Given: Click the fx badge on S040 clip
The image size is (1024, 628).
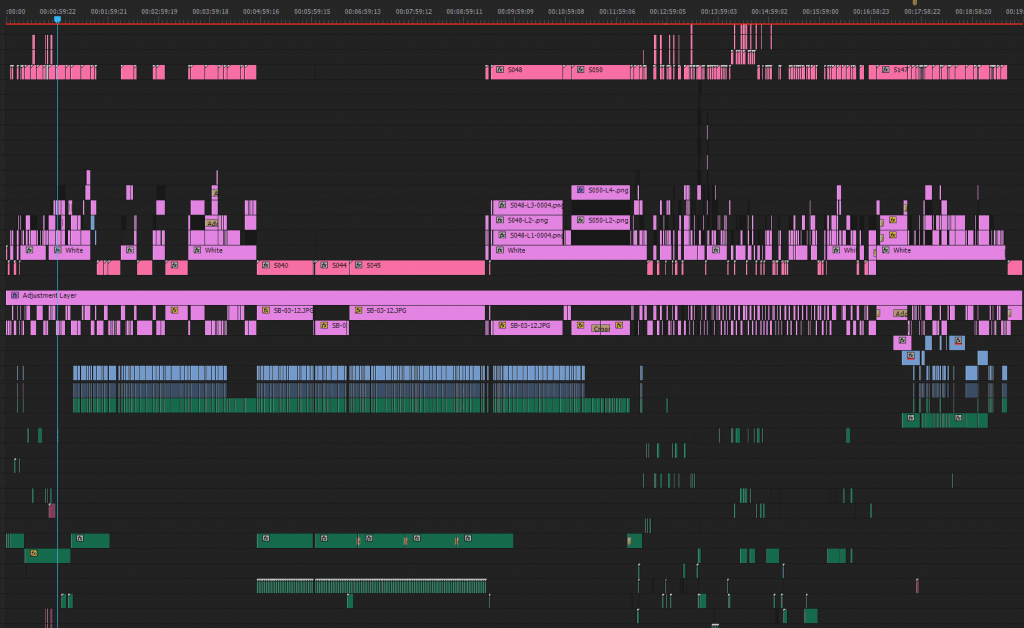Looking at the screenshot, I should 266,266.
